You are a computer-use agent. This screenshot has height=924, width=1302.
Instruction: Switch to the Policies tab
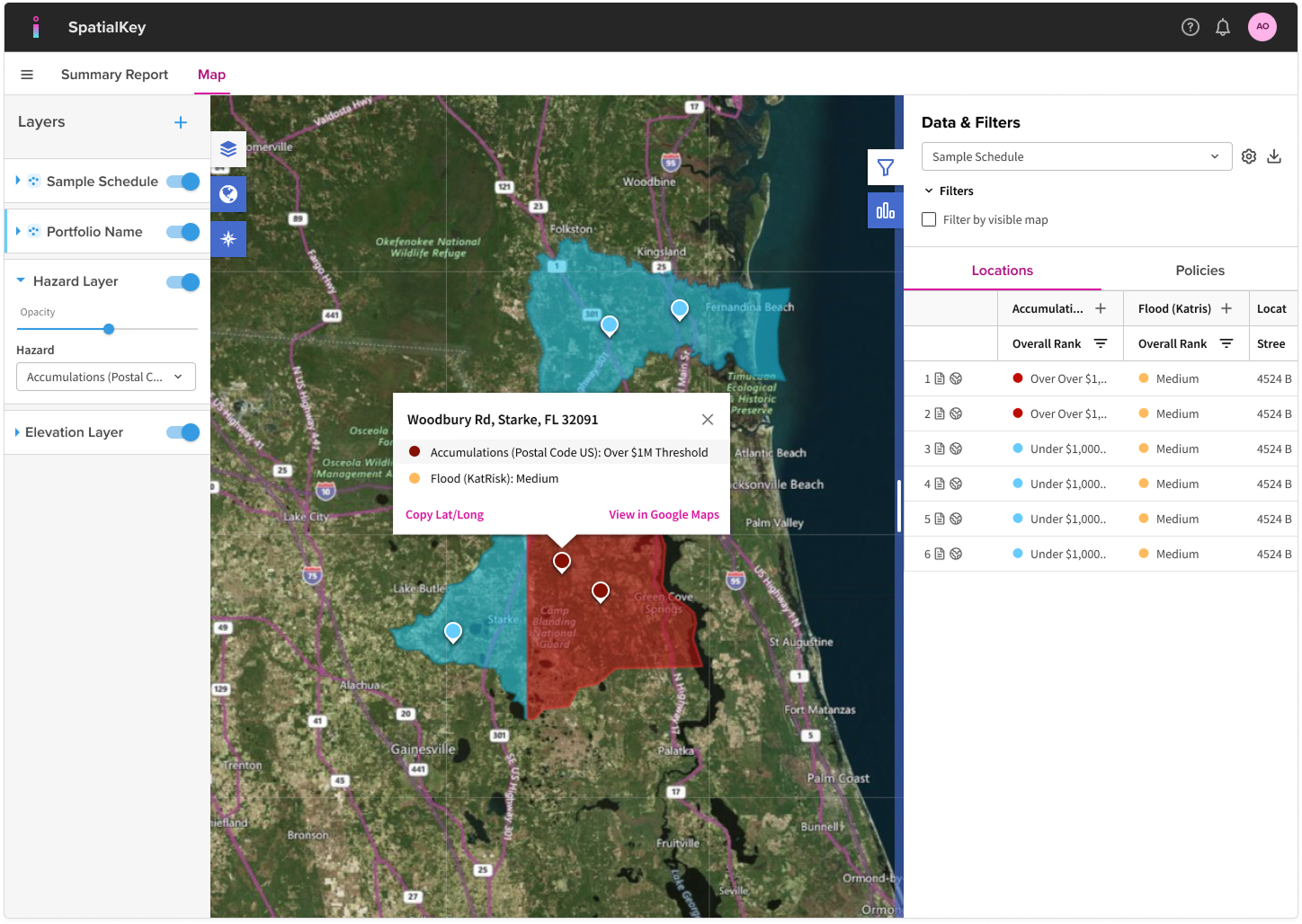click(x=1199, y=271)
